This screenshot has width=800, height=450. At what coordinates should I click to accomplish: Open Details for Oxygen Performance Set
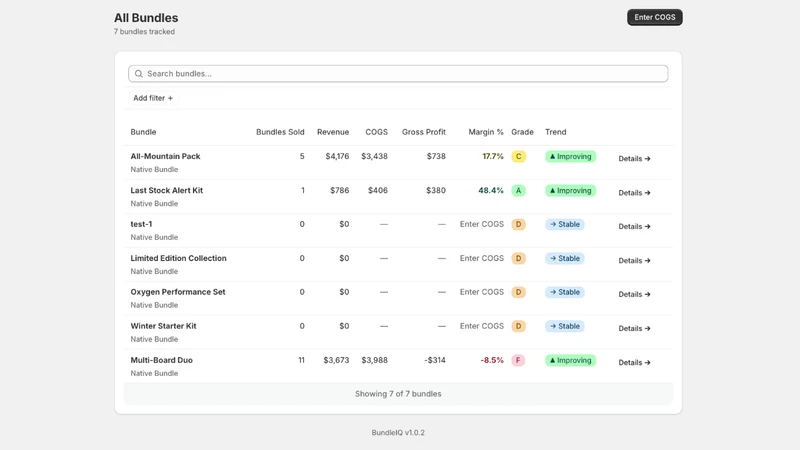click(634, 294)
